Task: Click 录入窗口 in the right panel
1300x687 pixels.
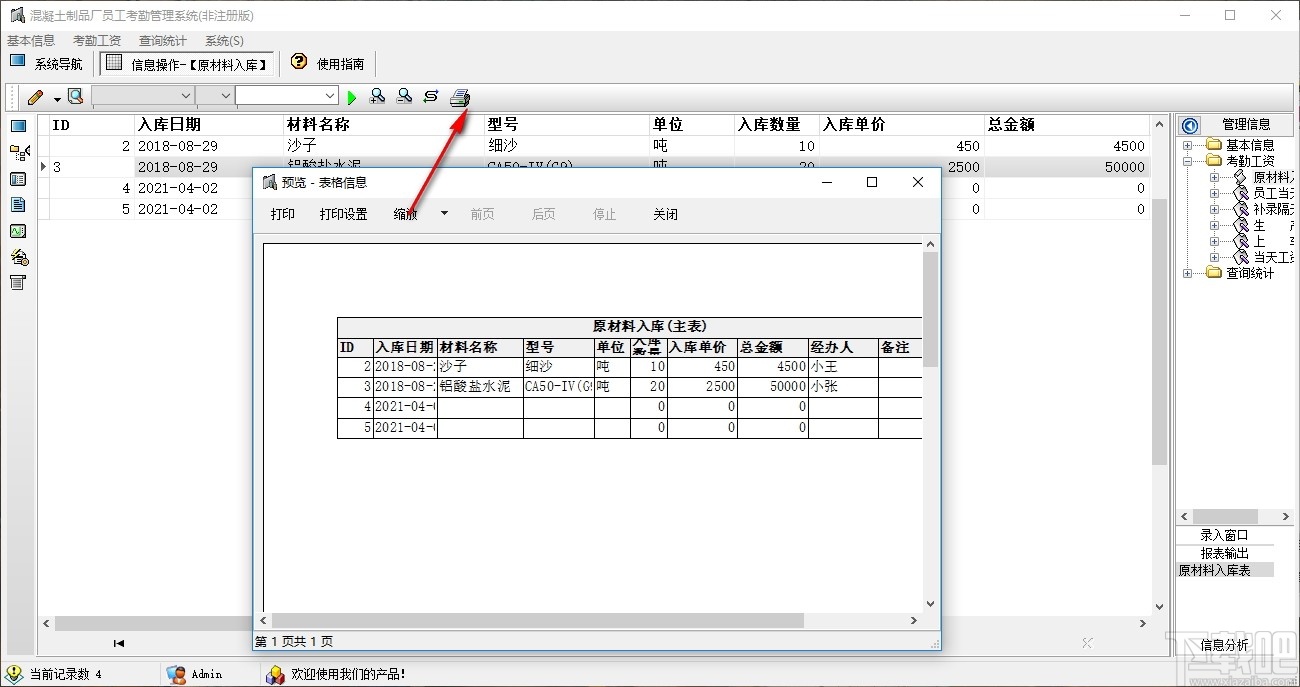Action: 1224,535
